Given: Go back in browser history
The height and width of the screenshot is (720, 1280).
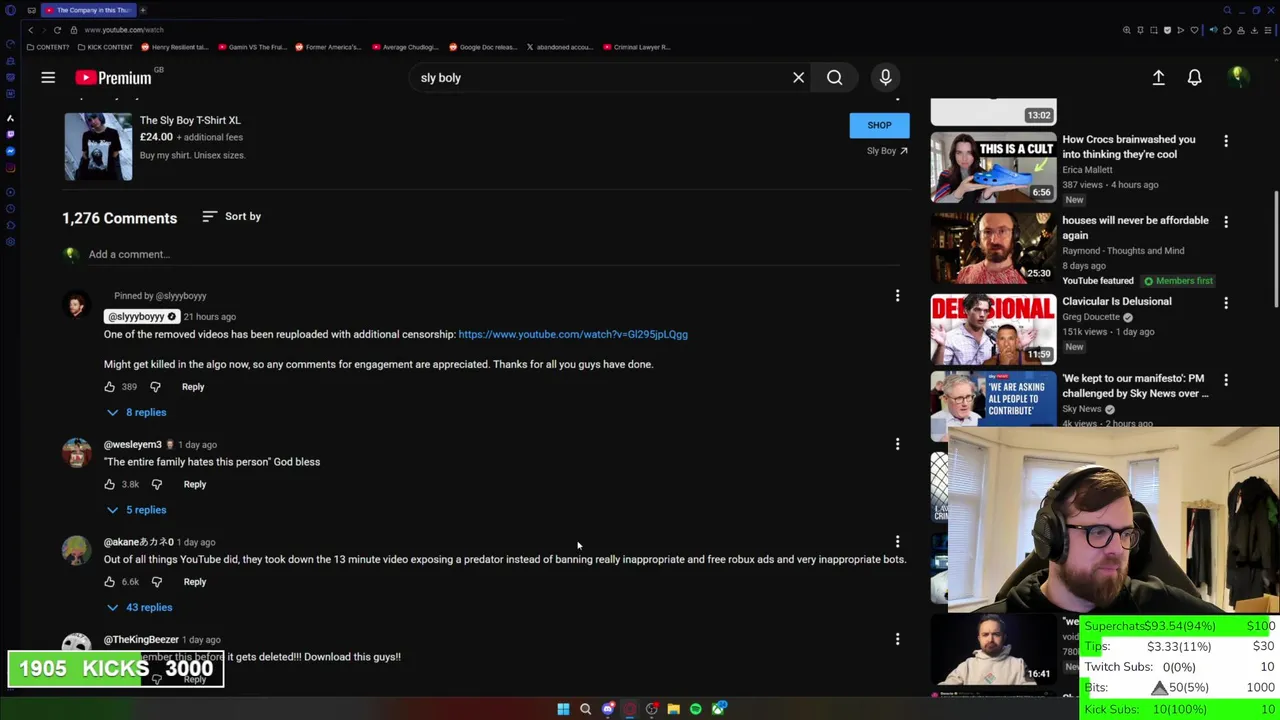Looking at the screenshot, I should click(x=30, y=30).
